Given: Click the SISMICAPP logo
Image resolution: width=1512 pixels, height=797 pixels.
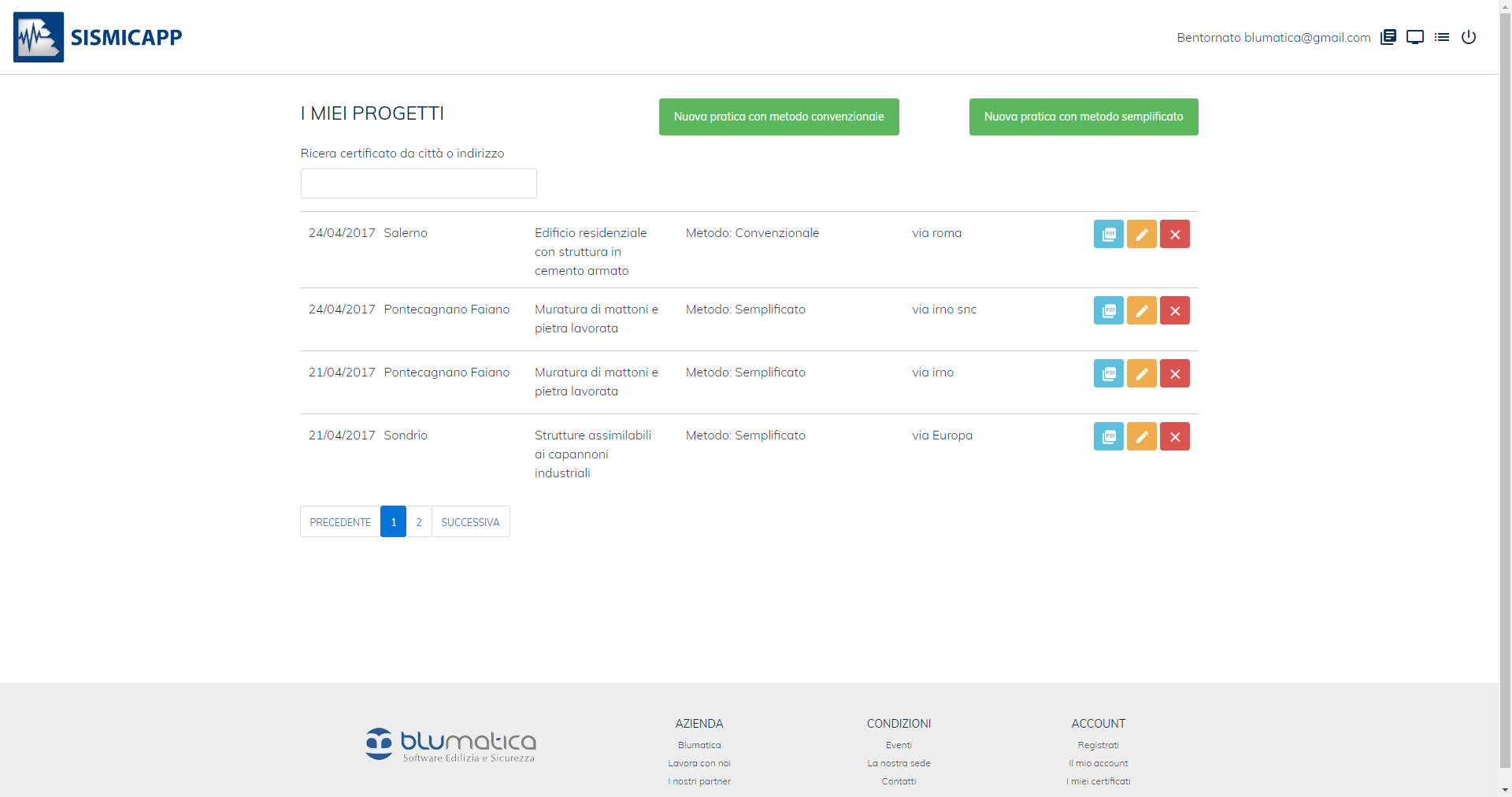Looking at the screenshot, I should click(98, 37).
